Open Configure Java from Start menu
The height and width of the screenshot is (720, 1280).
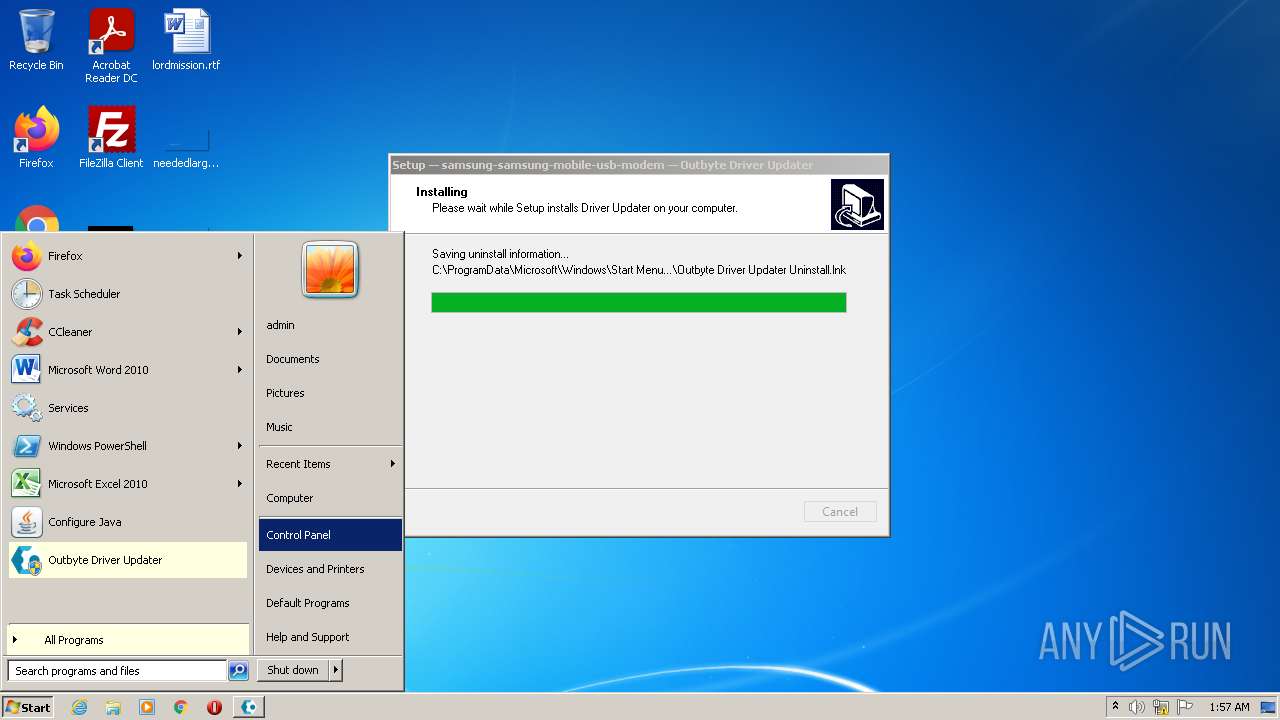[x=127, y=522]
